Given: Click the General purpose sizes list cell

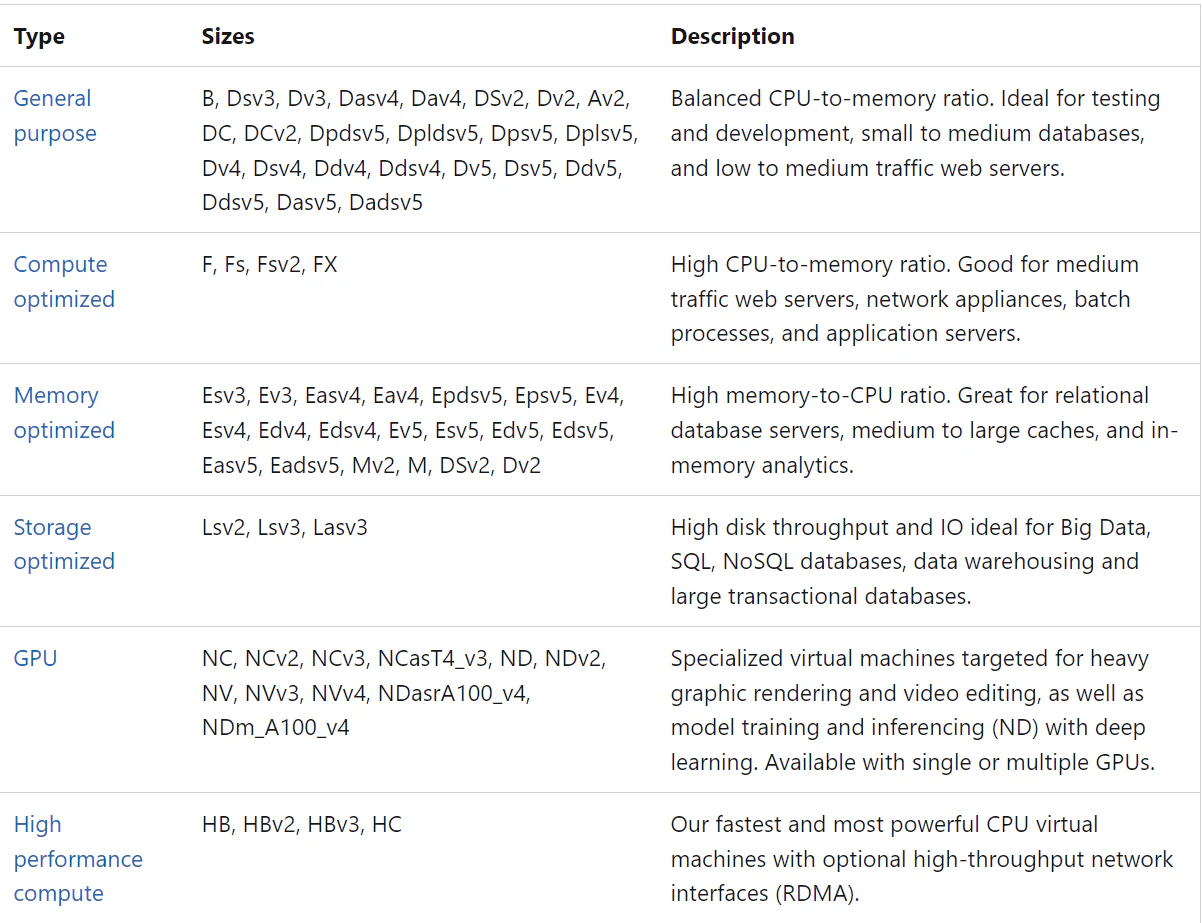Looking at the screenshot, I should [x=420, y=151].
